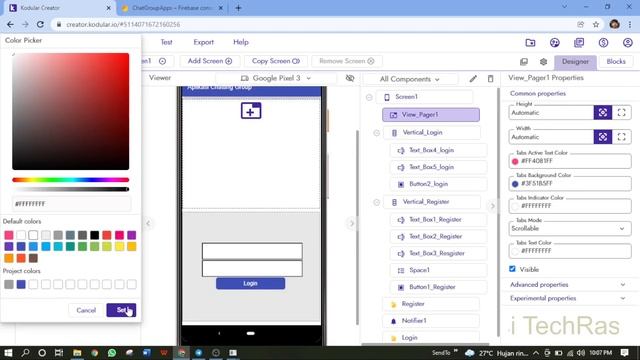Set Height automatic purple icon
The image size is (640, 360).
[602, 113]
